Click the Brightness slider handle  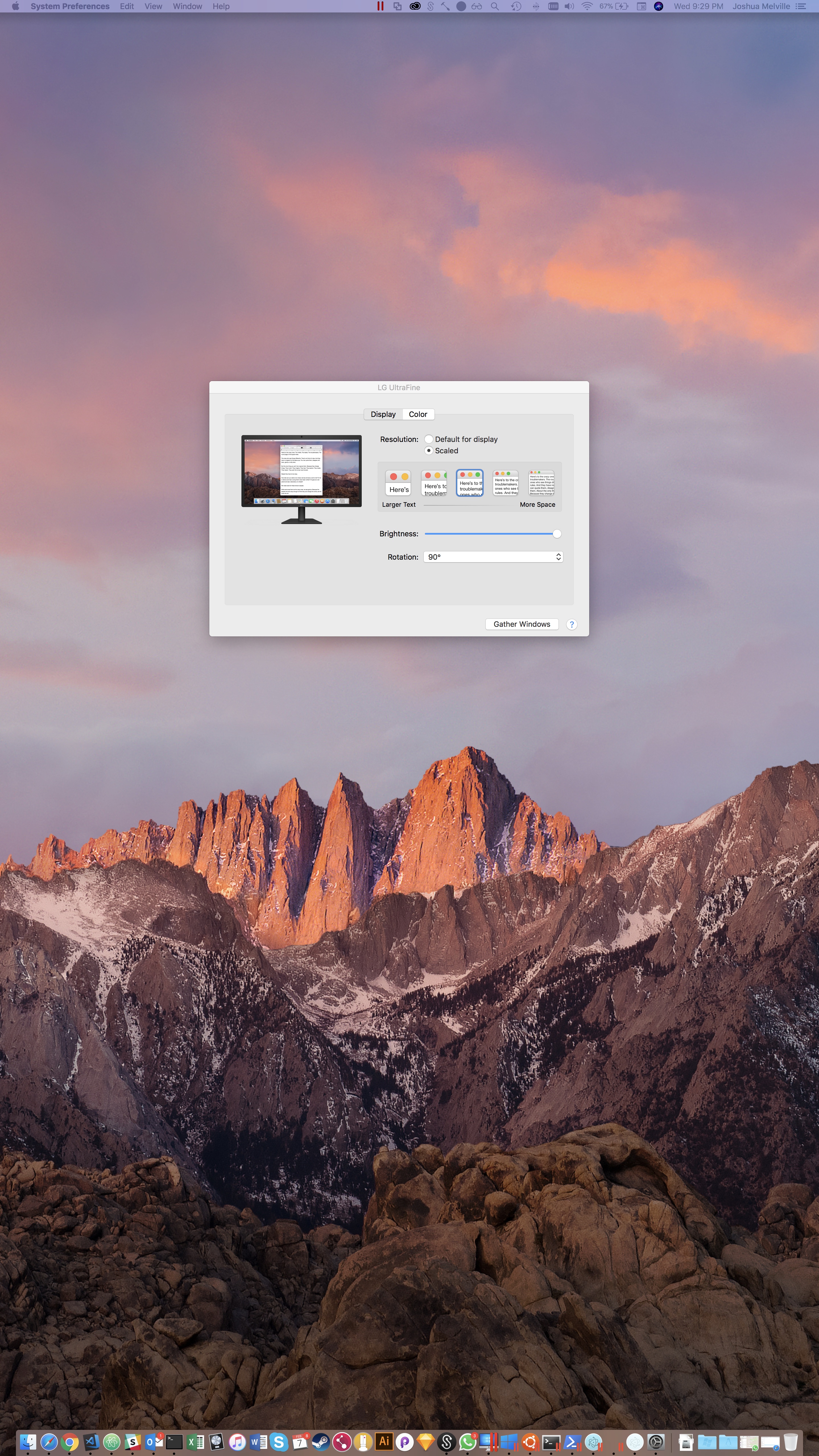click(557, 533)
